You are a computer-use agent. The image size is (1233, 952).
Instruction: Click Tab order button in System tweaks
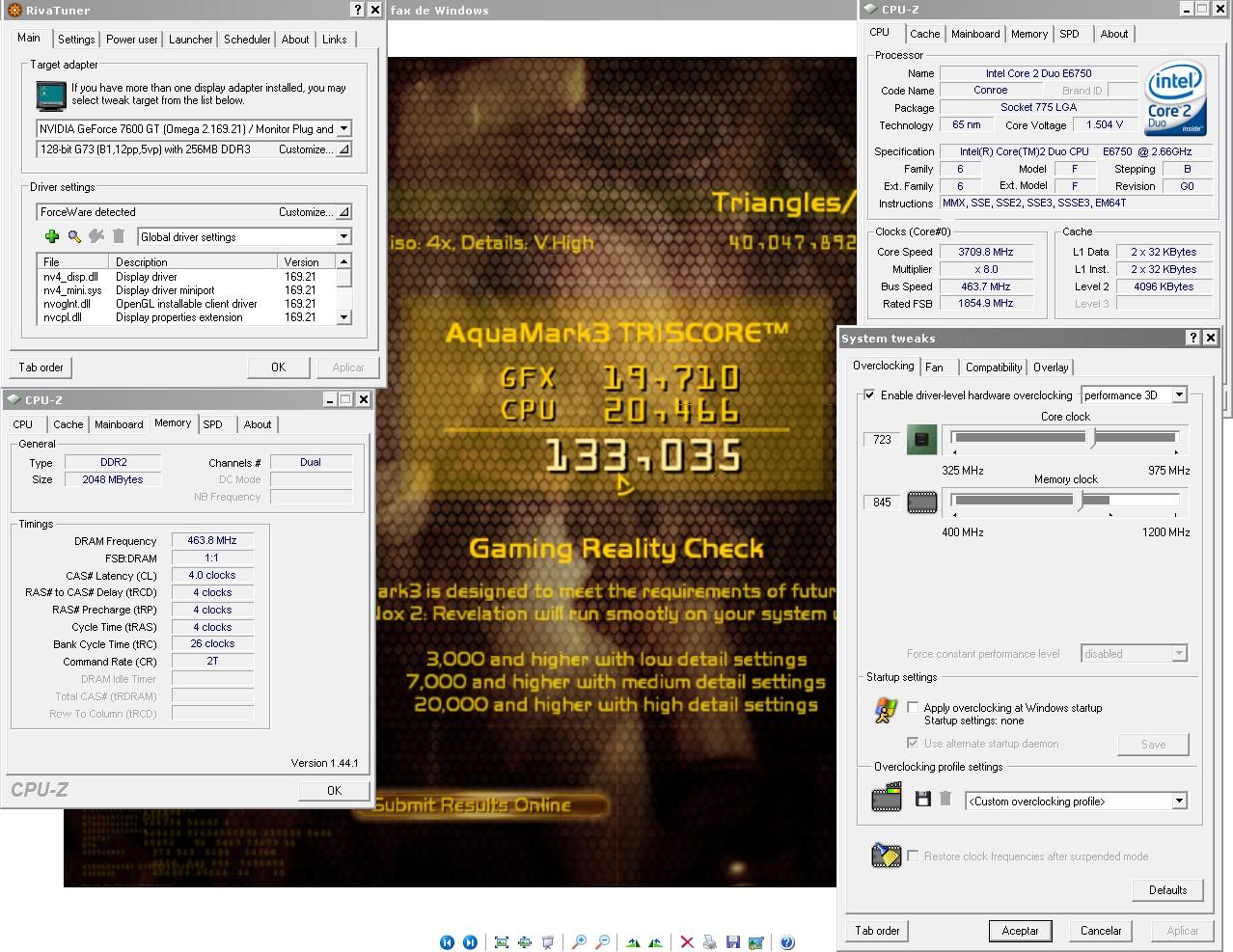877,931
